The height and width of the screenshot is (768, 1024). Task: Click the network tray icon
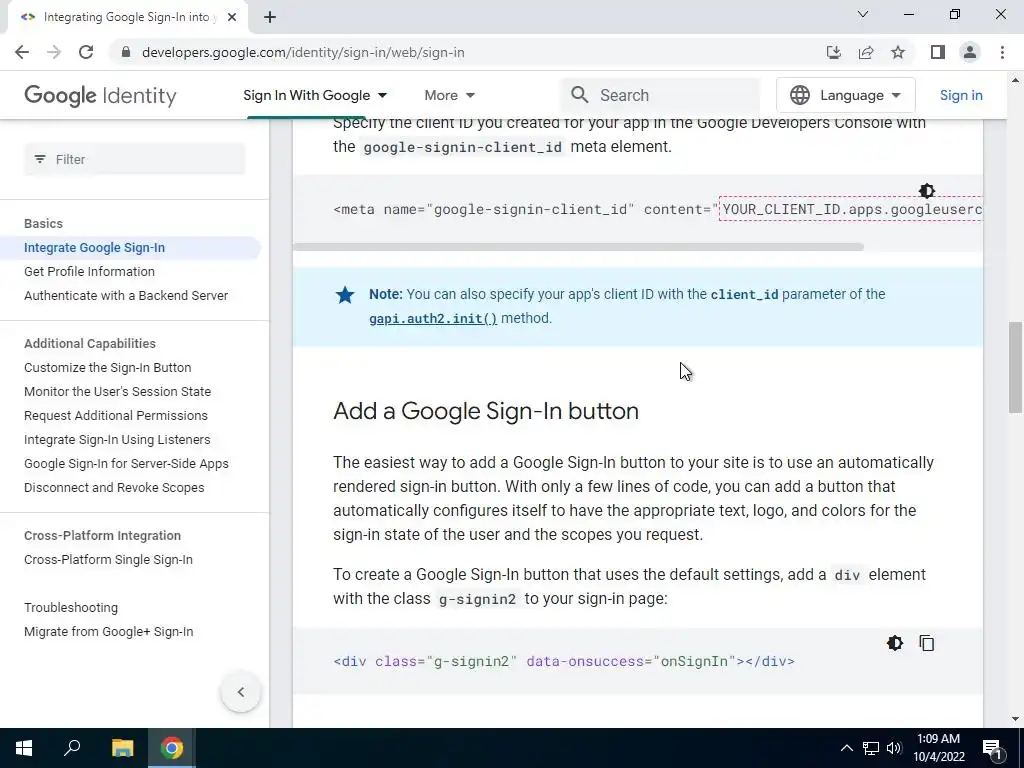[x=871, y=748]
